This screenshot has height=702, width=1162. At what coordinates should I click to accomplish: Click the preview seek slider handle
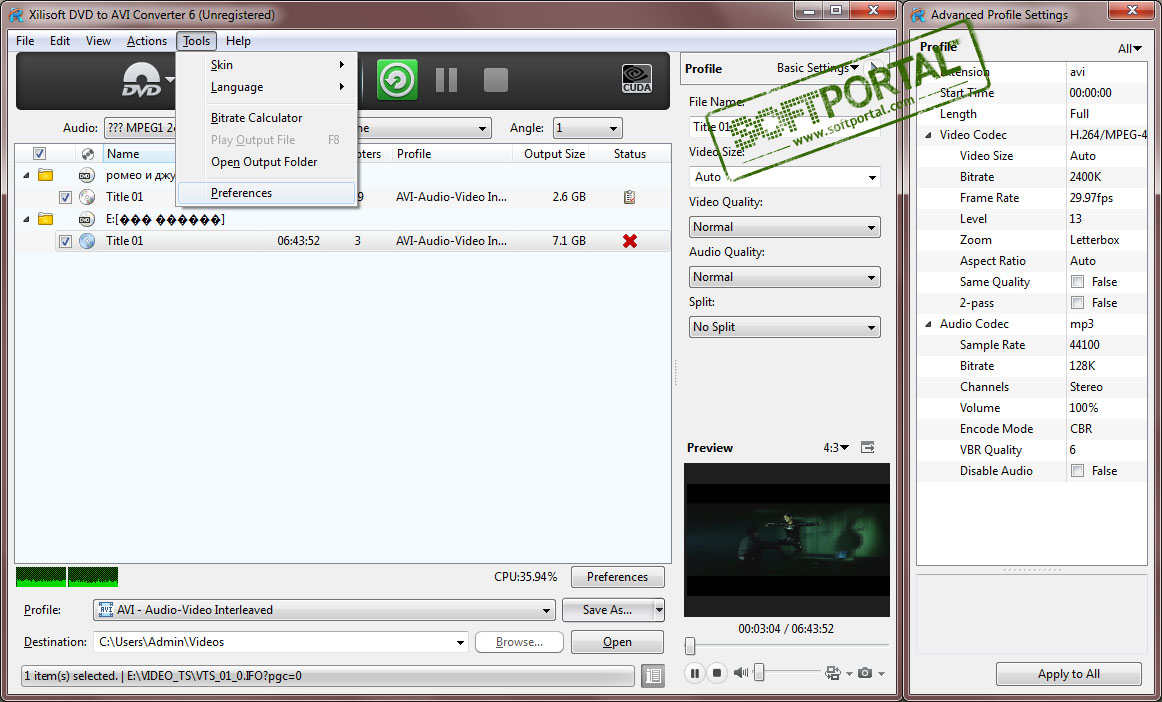[690, 646]
